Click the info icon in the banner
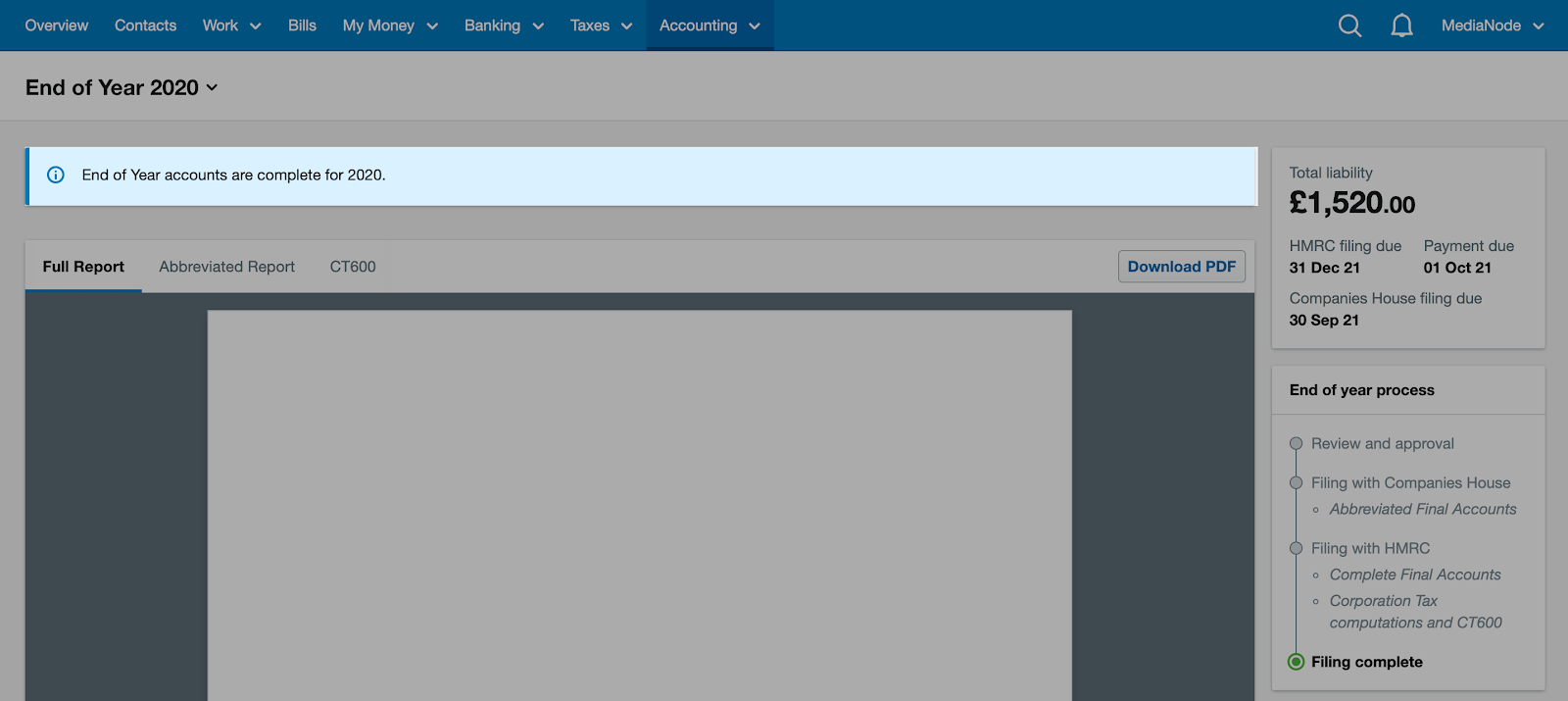The image size is (1568, 701). [56, 175]
